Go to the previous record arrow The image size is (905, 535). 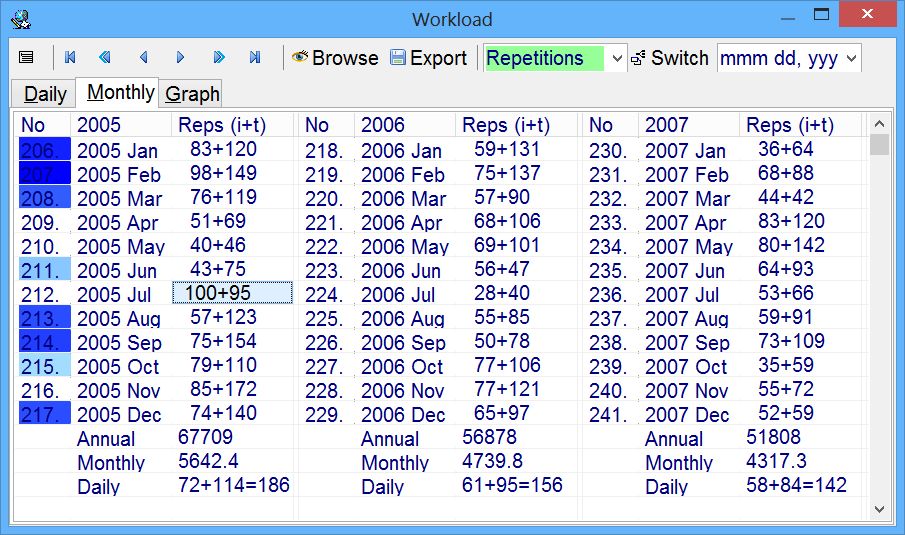pyautogui.click(x=143, y=58)
